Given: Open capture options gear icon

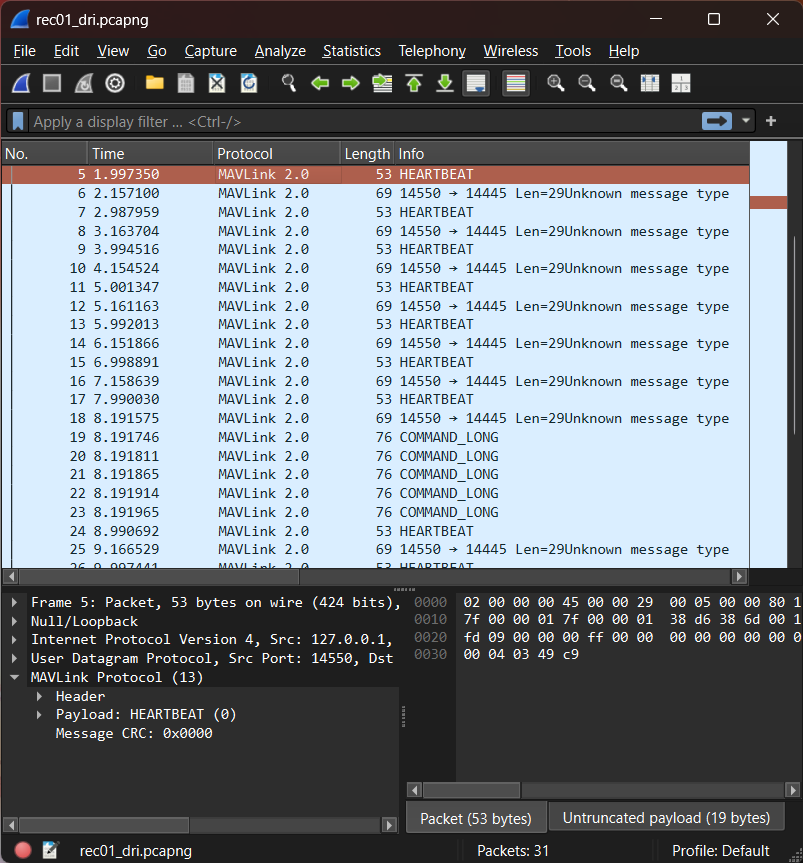Looking at the screenshot, I should coord(115,83).
